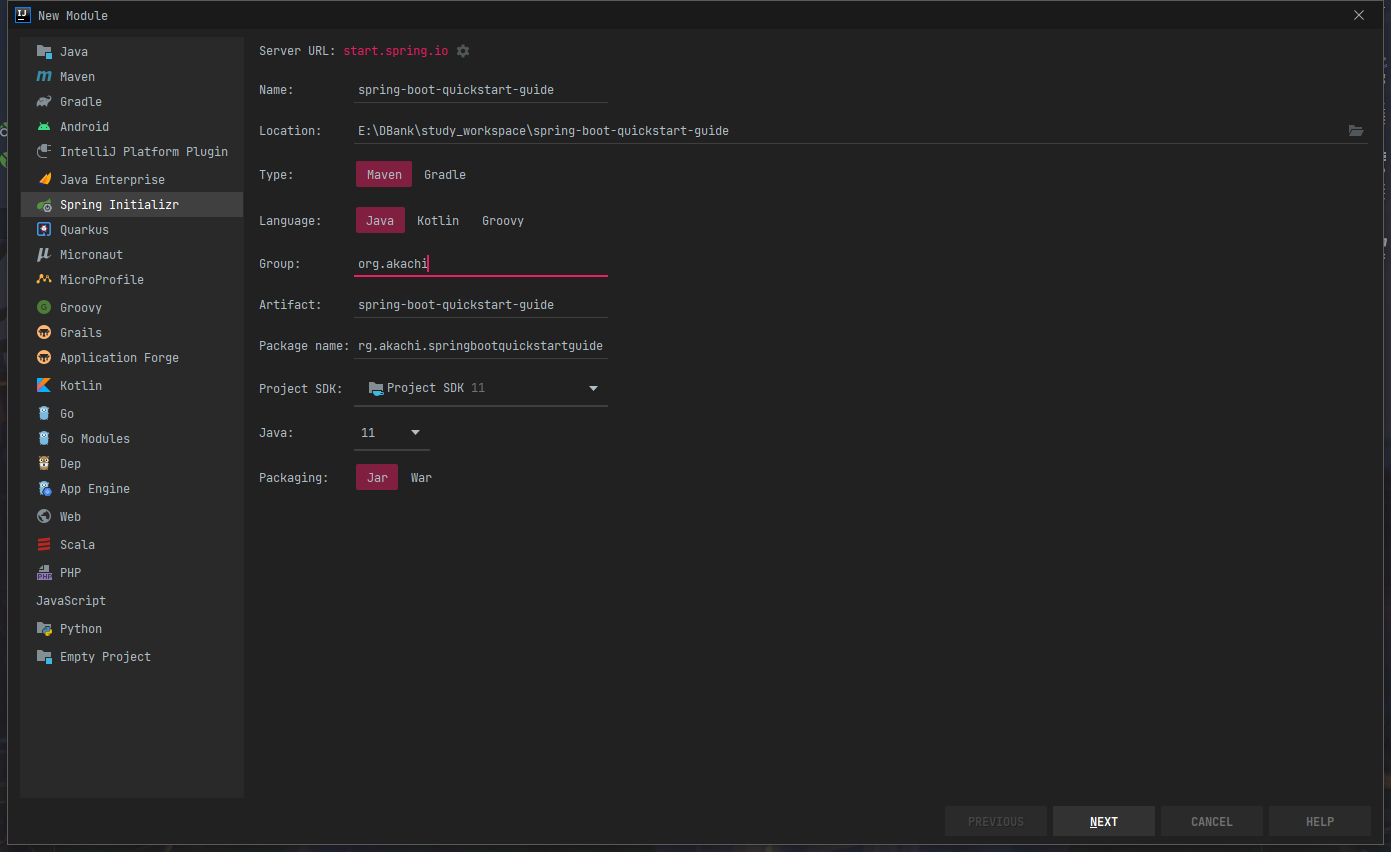Image resolution: width=1391 pixels, height=852 pixels.
Task: Focus the Group input field
Action: [x=481, y=264]
